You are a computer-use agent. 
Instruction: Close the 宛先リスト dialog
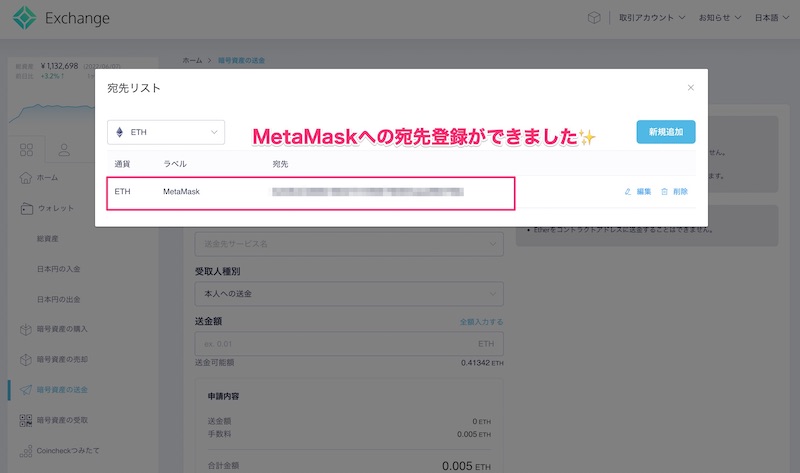coord(691,88)
